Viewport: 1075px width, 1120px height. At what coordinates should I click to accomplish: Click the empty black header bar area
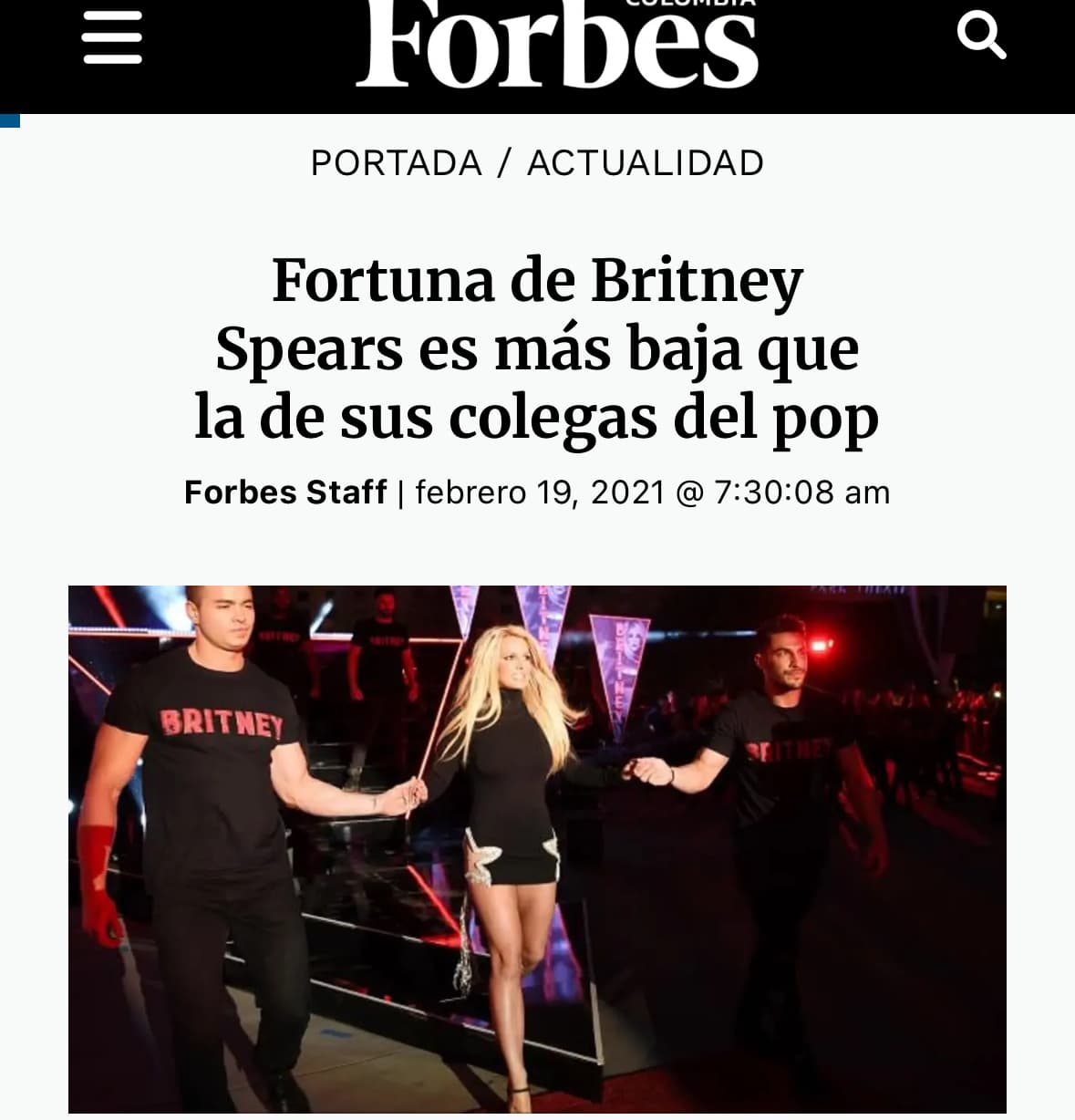[x=246, y=55]
